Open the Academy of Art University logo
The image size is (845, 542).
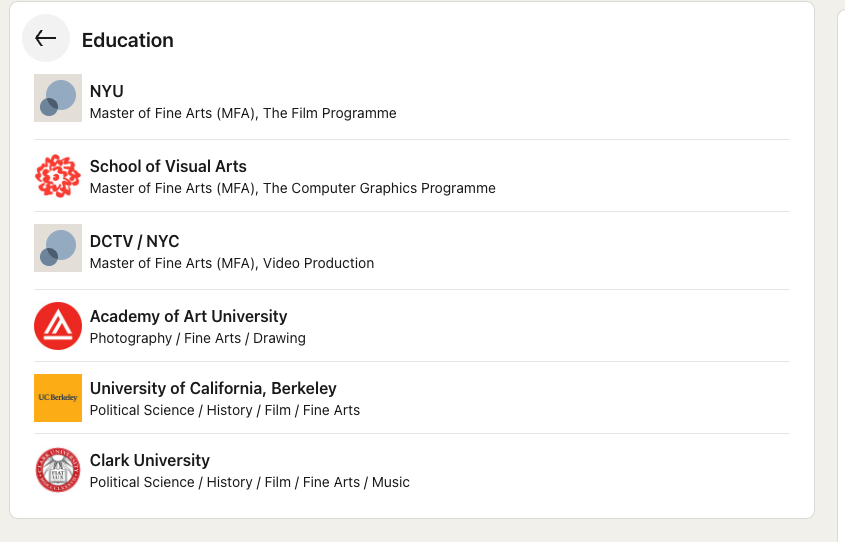click(58, 326)
